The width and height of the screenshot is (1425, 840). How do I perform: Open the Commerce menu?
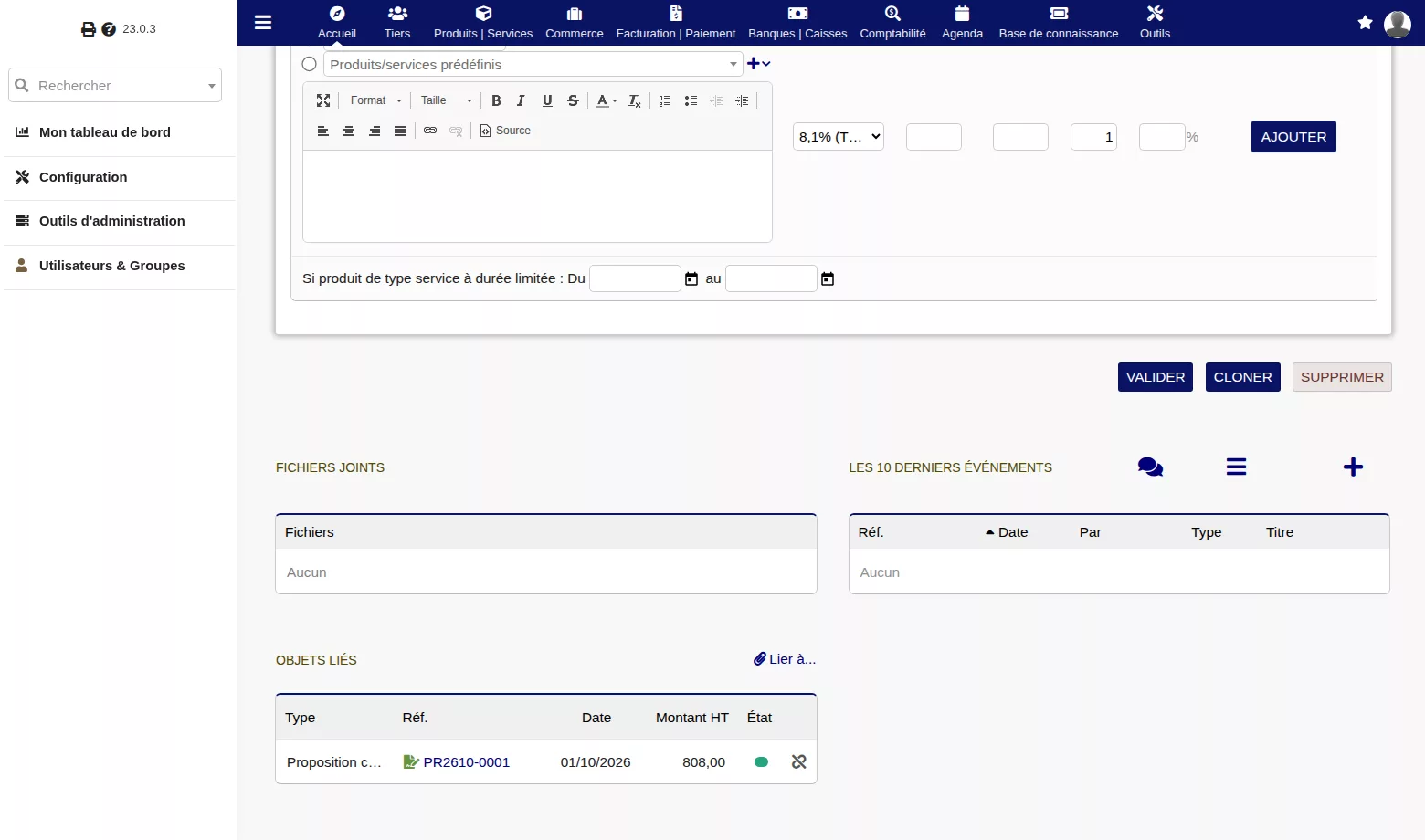click(x=575, y=23)
